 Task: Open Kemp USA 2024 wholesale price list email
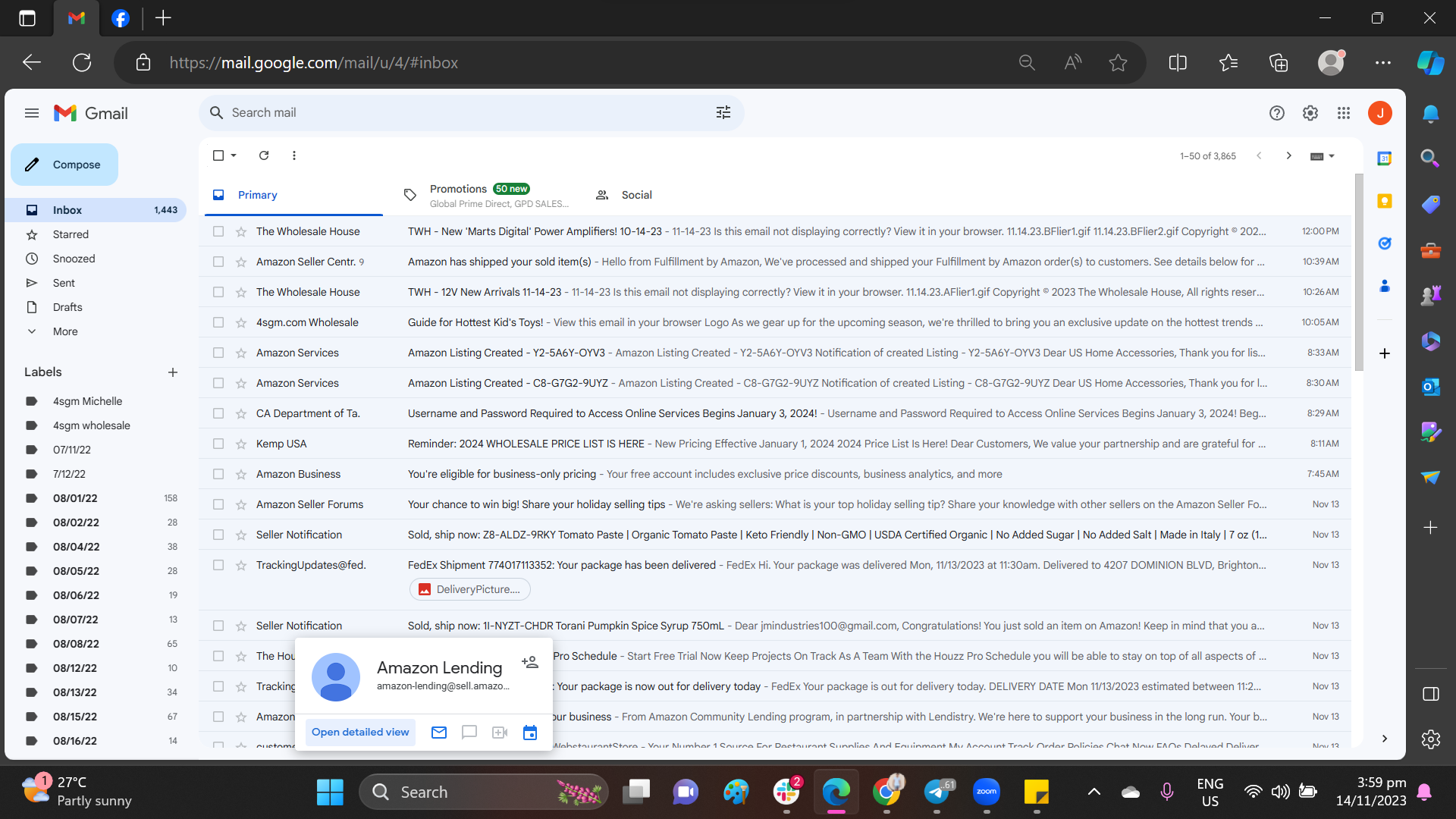775,444
